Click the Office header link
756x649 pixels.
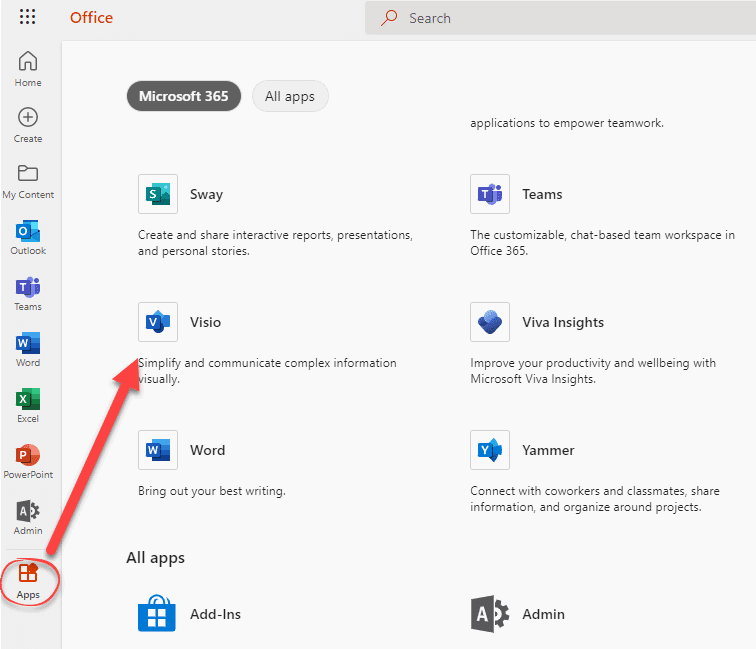[91, 18]
